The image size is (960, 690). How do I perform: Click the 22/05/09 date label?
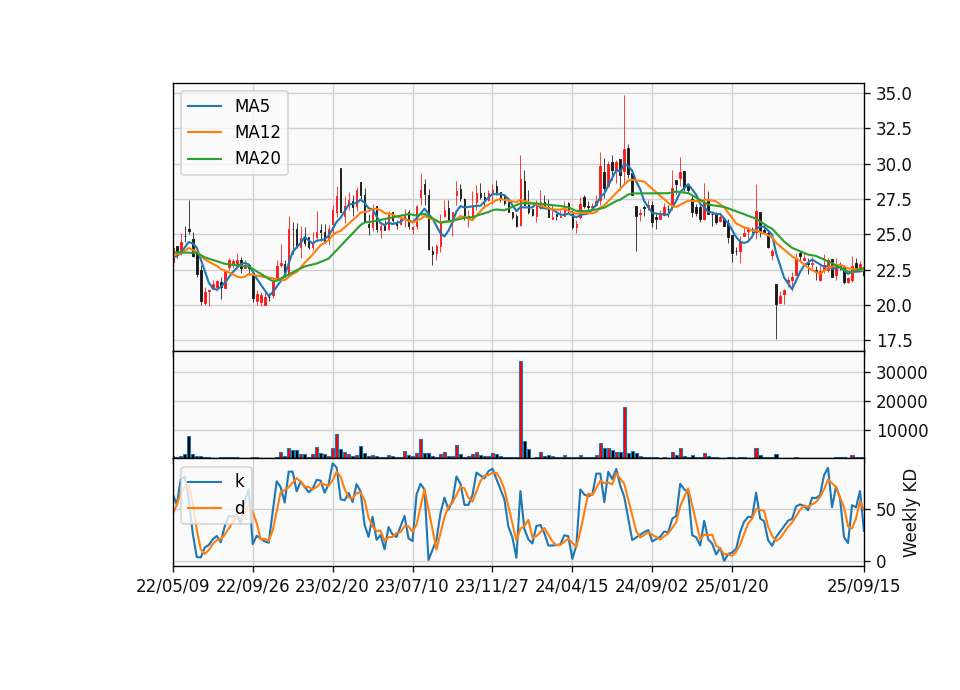click(x=173, y=586)
